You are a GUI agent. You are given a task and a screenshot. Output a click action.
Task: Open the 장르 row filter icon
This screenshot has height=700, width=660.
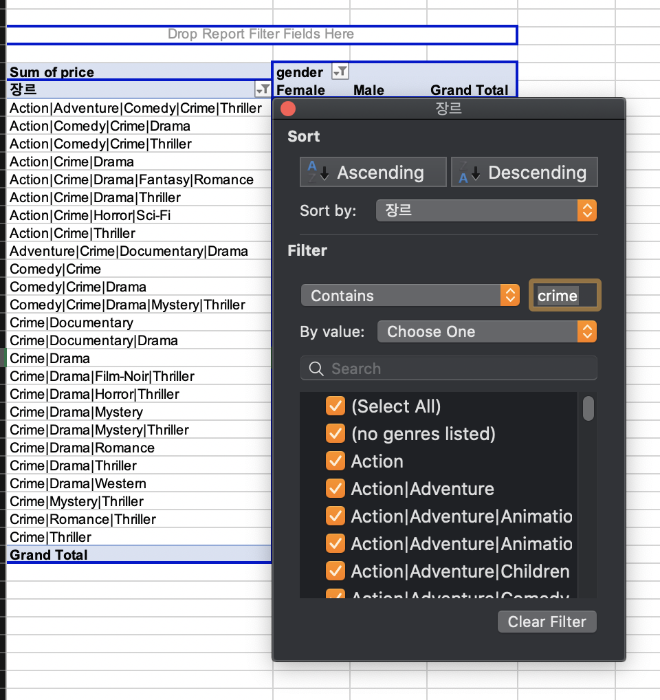pyautogui.click(x=263, y=89)
